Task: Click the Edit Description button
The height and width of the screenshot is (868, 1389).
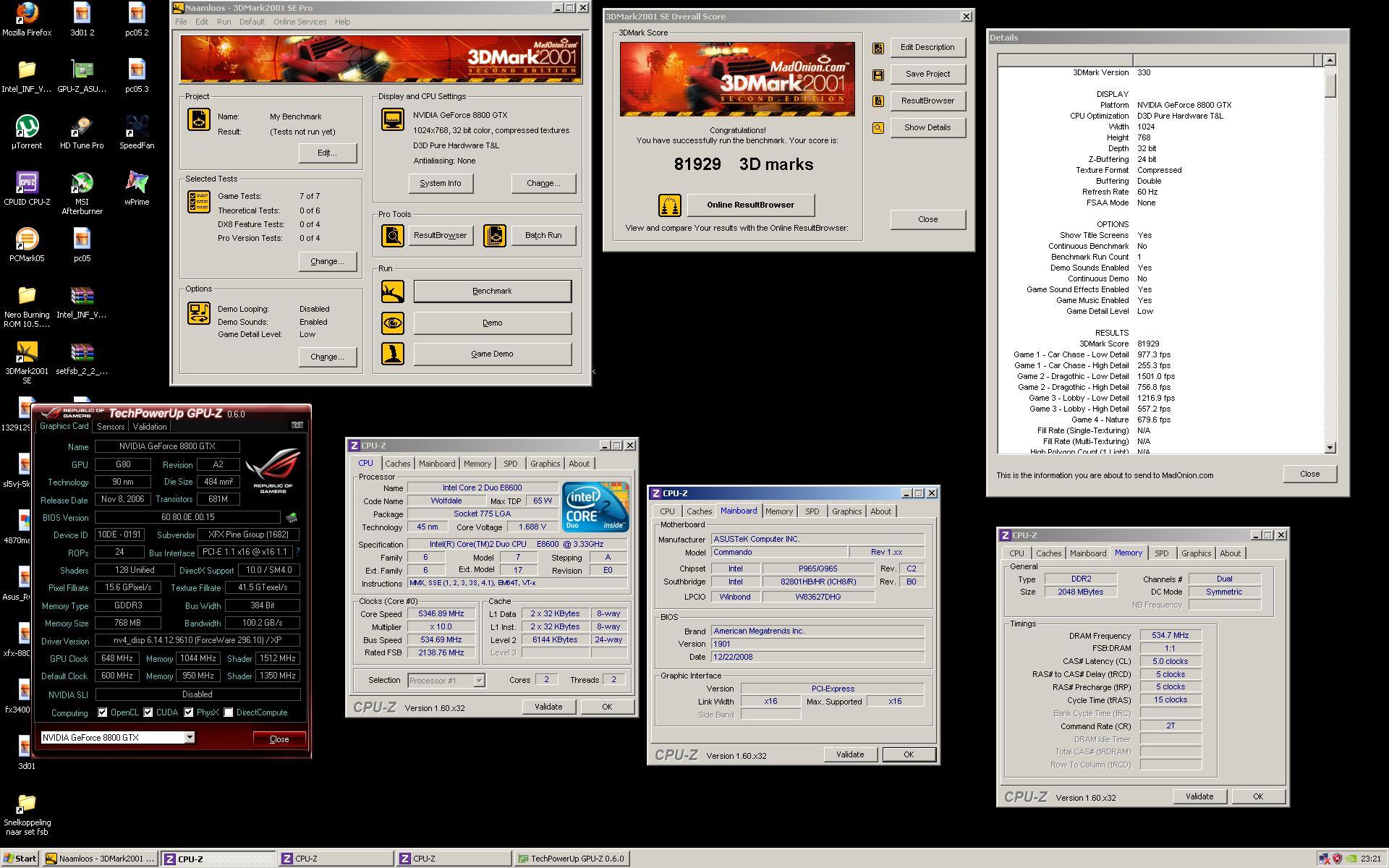Action: pyautogui.click(x=927, y=47)
